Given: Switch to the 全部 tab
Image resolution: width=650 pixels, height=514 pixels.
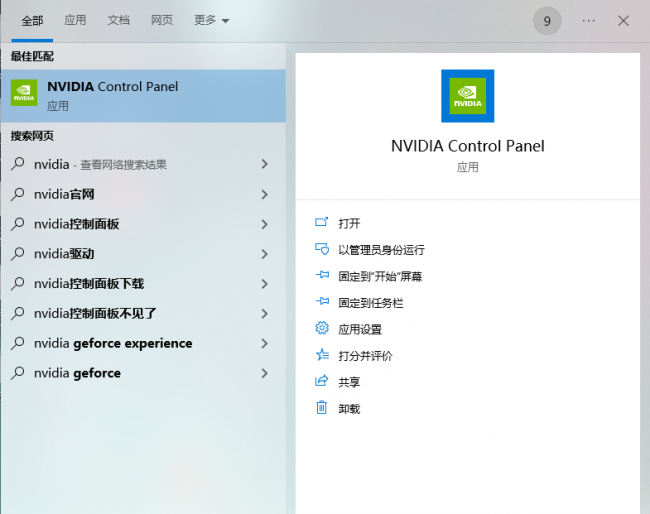Looking at the screenshot, I should pyautogui.click(x=32, y=21).
